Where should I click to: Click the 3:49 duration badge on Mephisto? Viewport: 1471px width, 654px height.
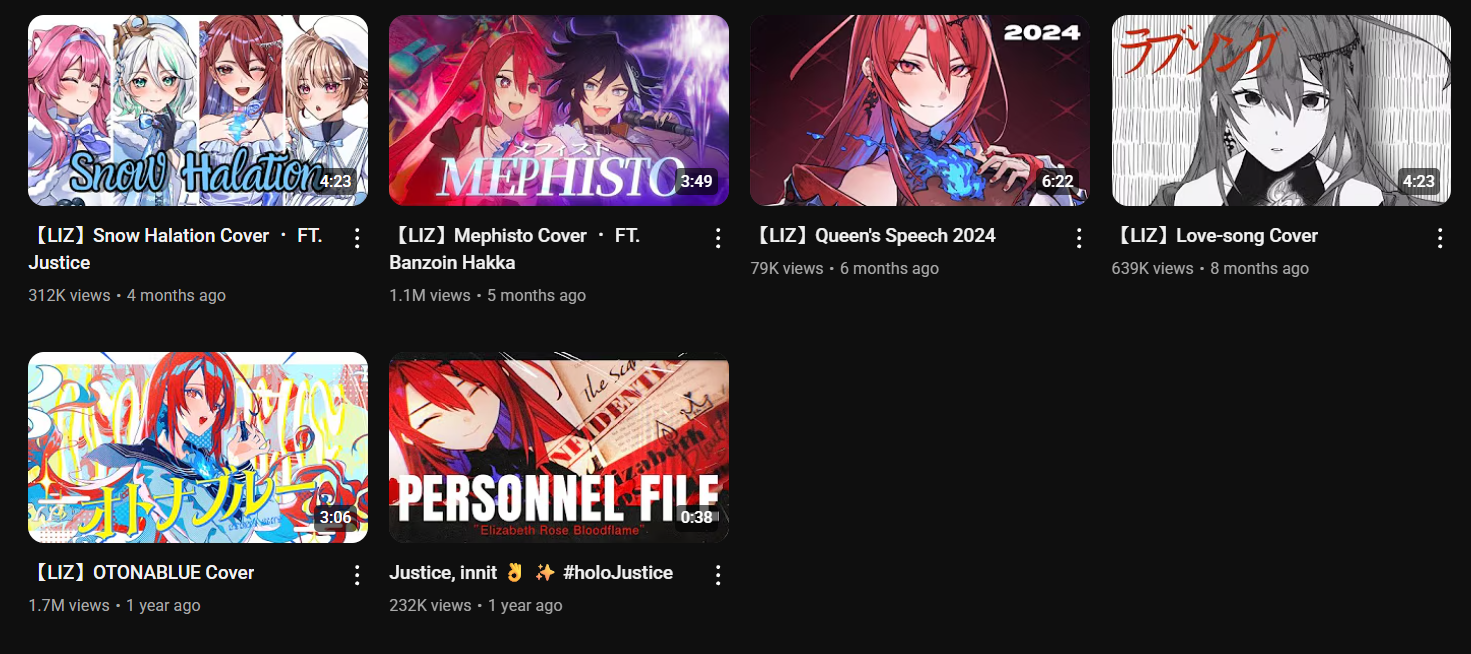[x=696, y=181]
